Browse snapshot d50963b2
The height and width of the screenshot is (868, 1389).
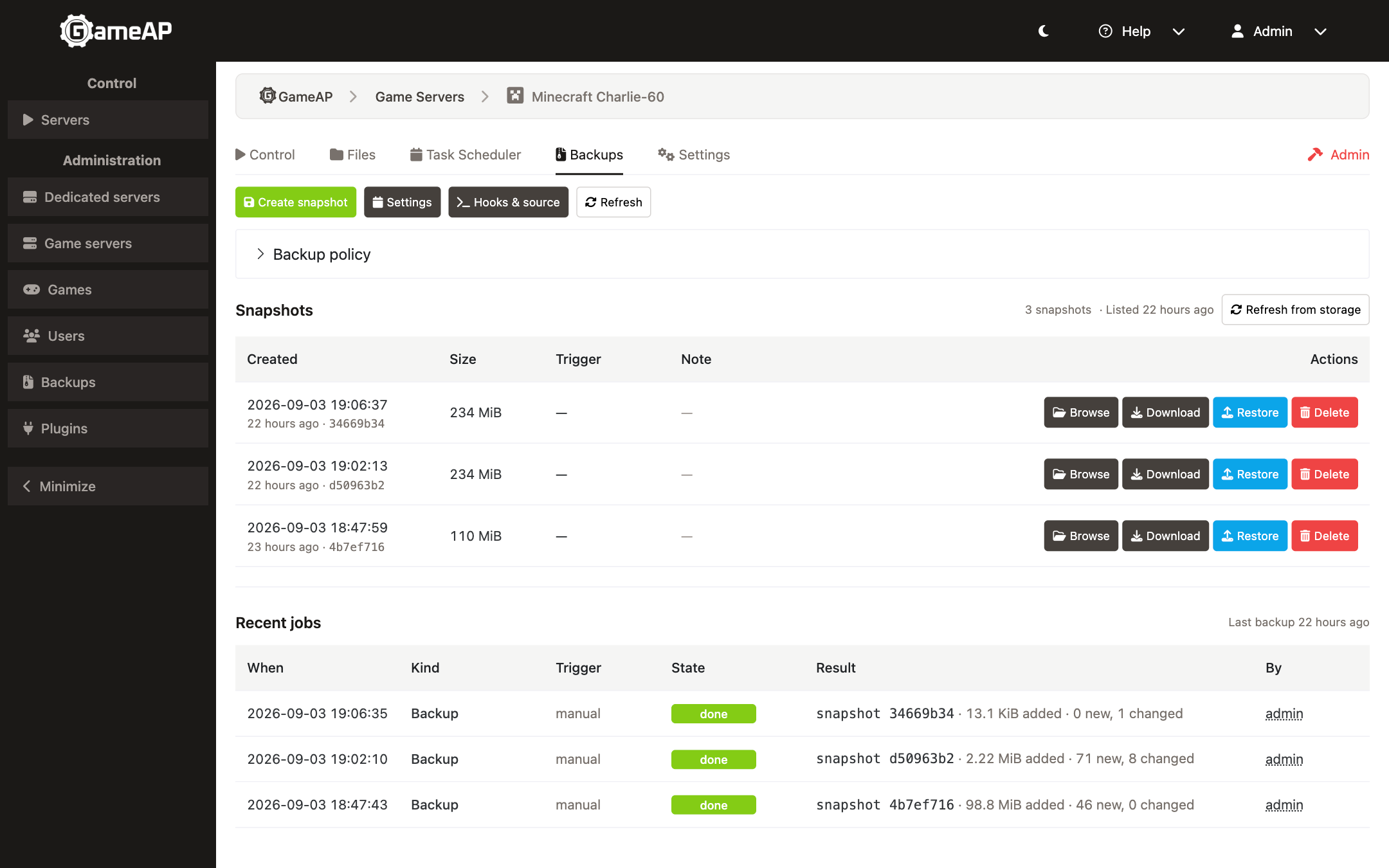coord(1081,474)
